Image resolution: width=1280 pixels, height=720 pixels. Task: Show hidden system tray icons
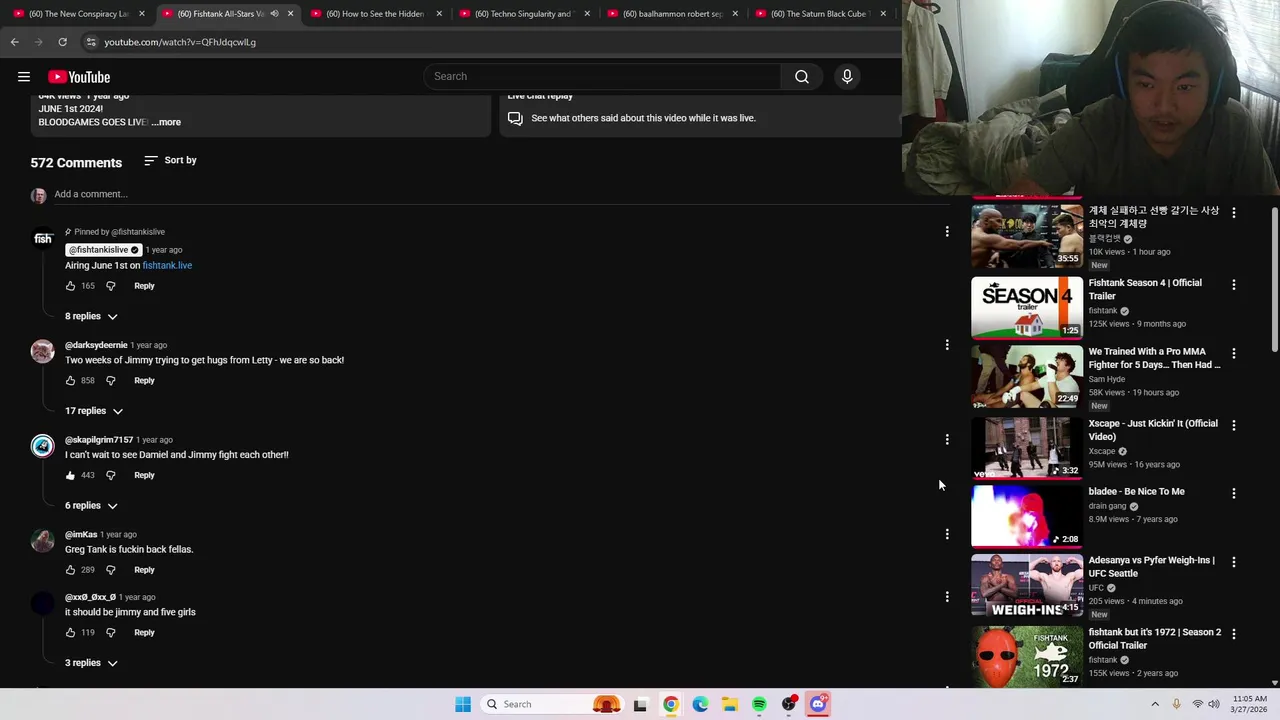point(1155,704)
